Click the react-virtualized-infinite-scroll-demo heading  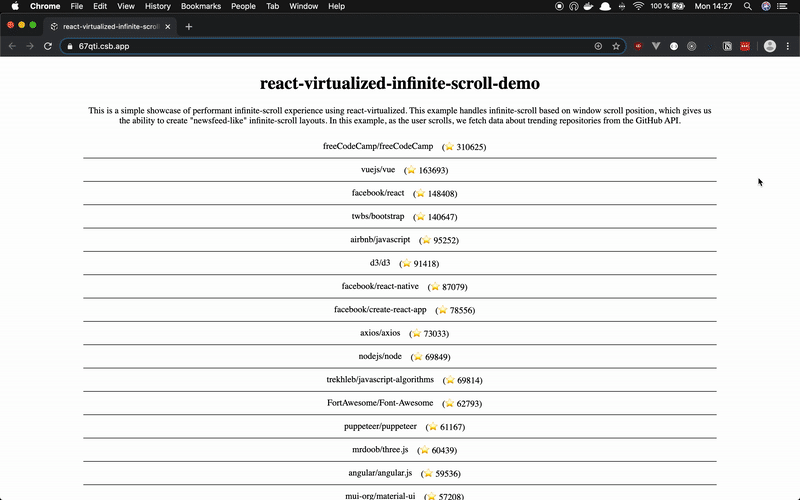[400, 83]
